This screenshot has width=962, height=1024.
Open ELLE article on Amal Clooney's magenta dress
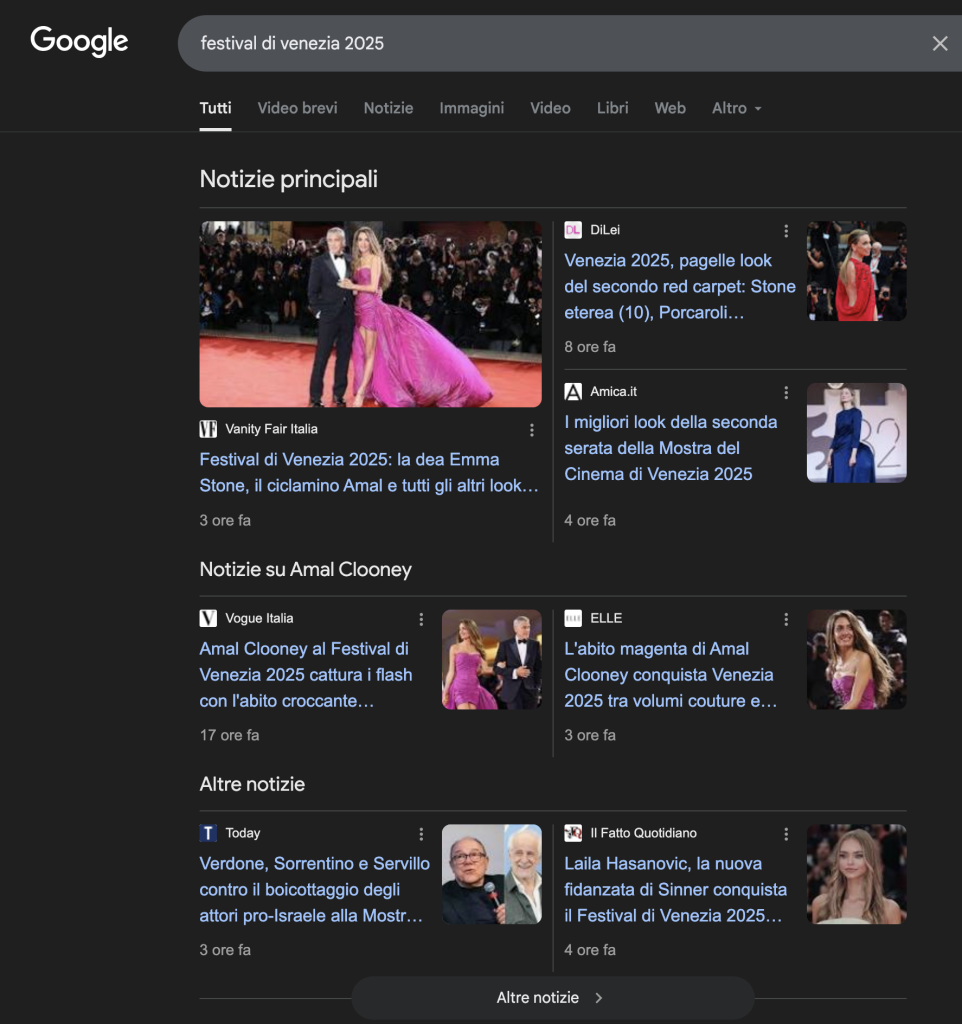670,675
